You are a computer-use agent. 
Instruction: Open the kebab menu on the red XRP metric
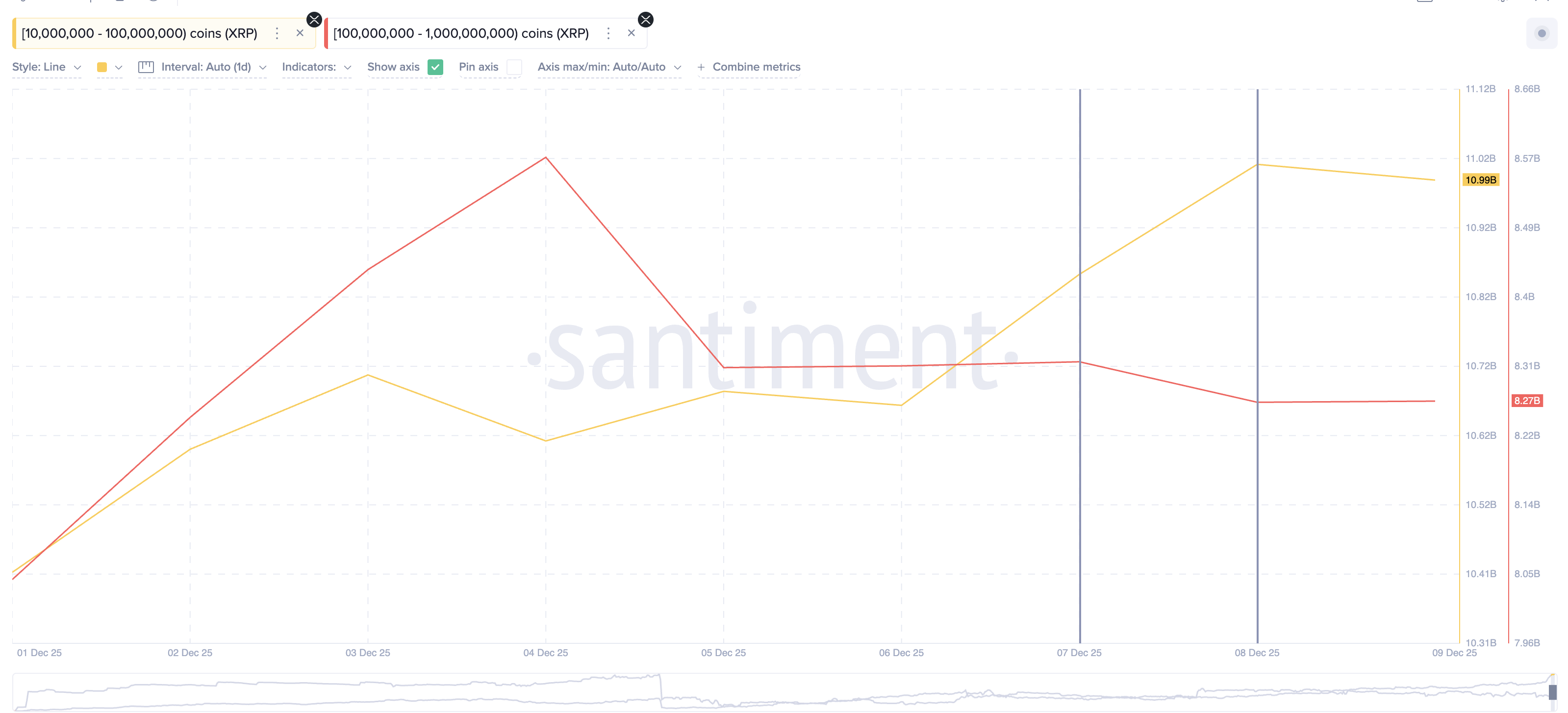(608, 33)
